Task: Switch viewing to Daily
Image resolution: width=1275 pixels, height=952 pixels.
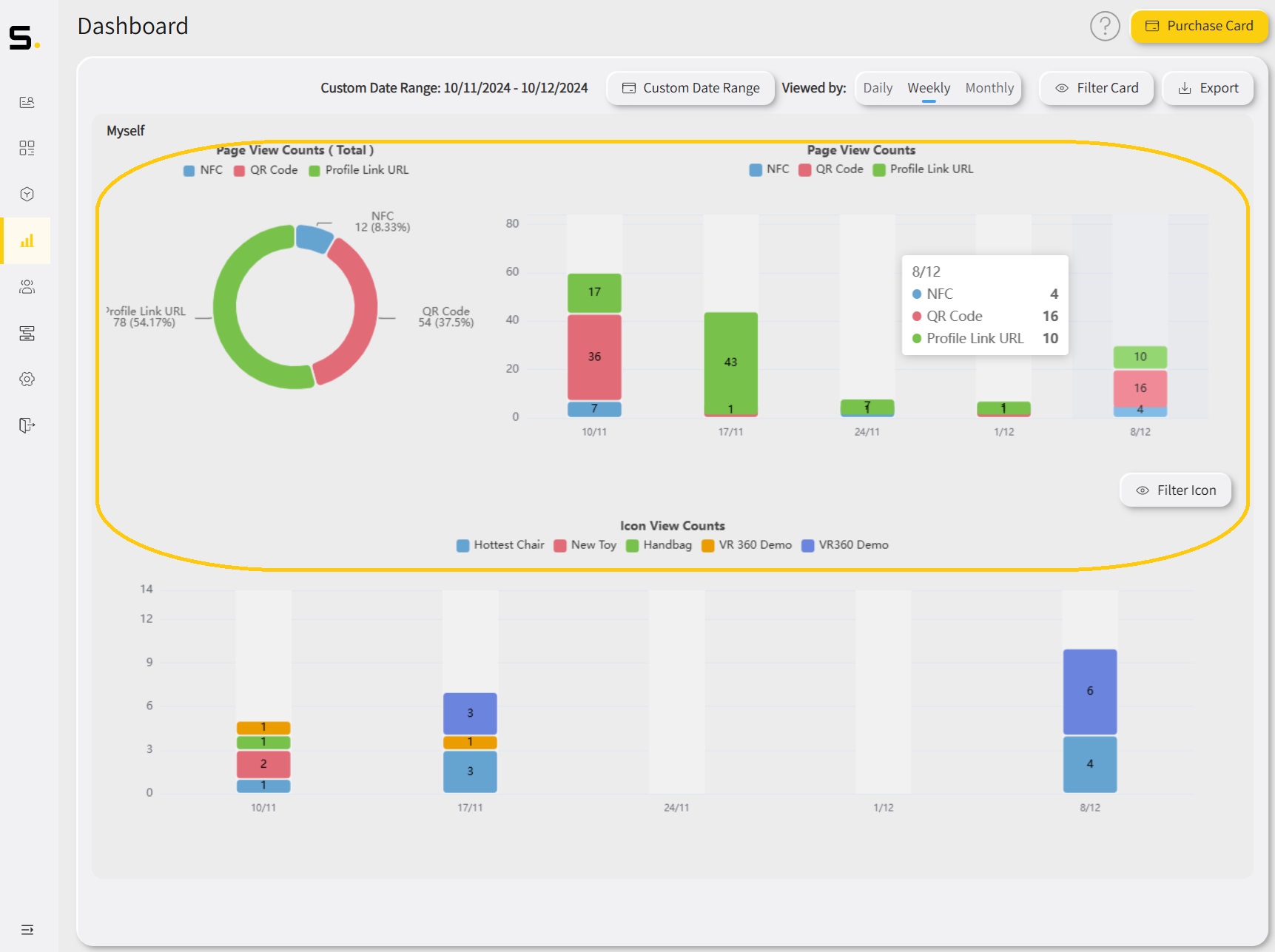Action: coord(878,87)
